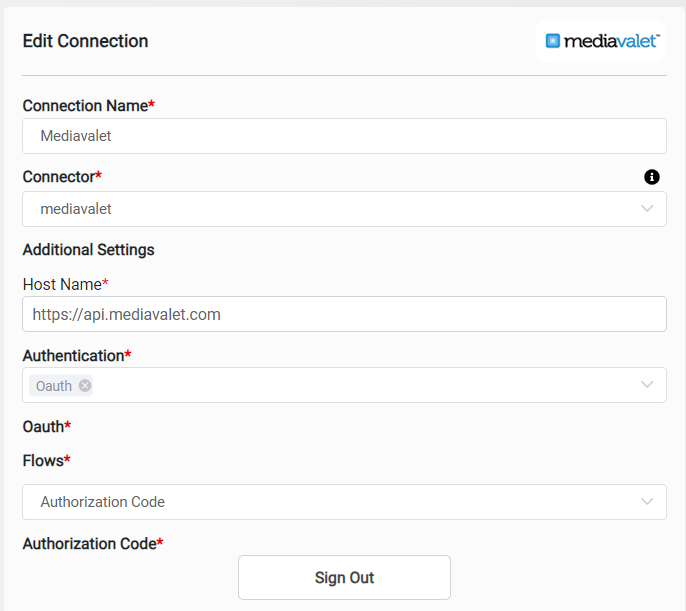The height and width of the screenshot is (611, 686).
Task: Click the Edit Connection heading
Action: [85, 41]
